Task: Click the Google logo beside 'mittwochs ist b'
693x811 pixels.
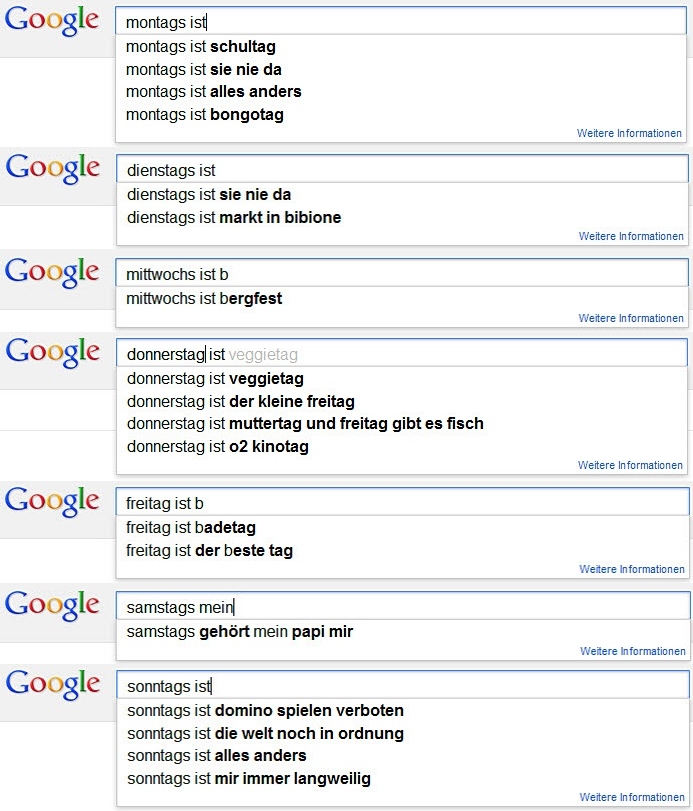Action: point(52,272)
